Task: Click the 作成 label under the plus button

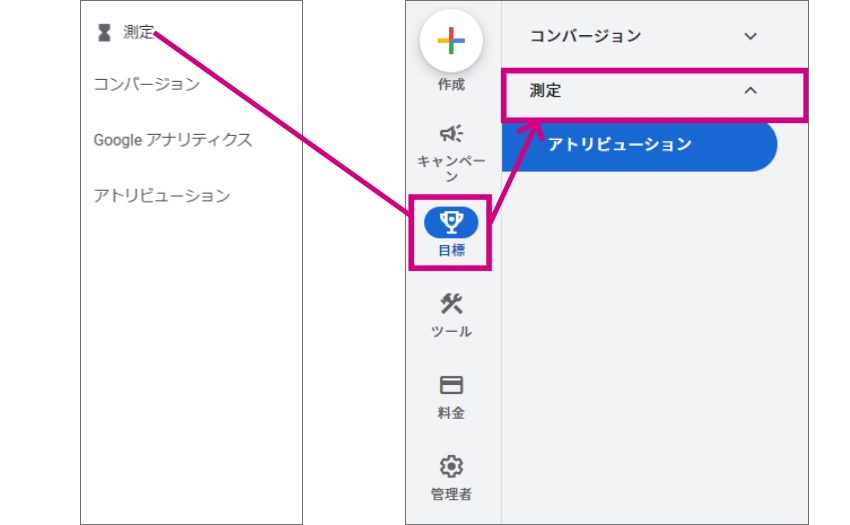Action: point(451,85)
